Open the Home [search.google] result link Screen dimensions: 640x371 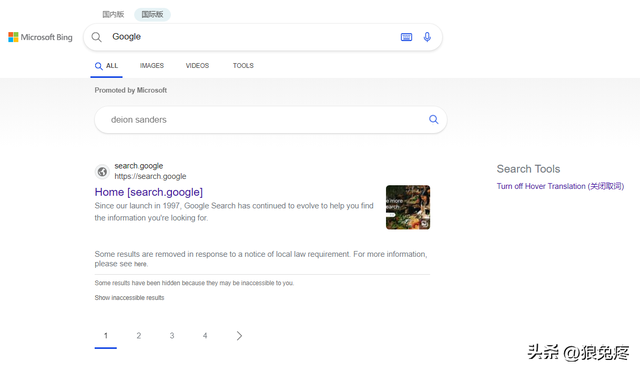[x=149, y=192]
